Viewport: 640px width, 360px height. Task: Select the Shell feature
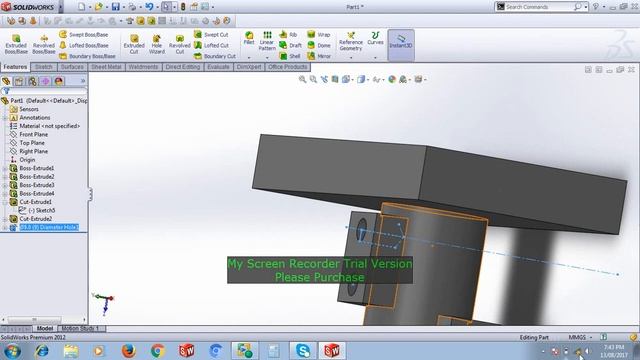[x=290, y=56]
